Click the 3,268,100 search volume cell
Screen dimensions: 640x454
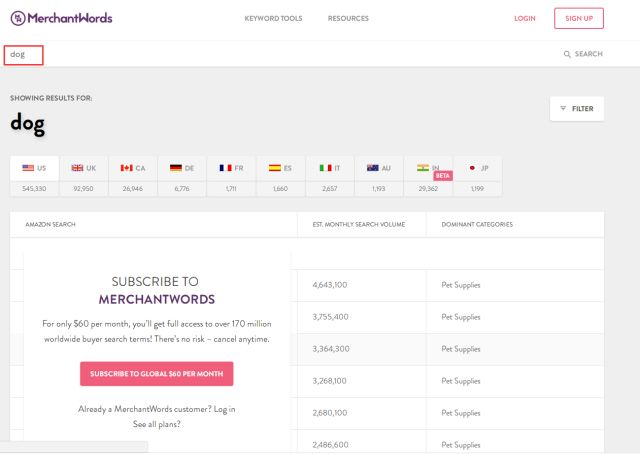pos(329,381)
